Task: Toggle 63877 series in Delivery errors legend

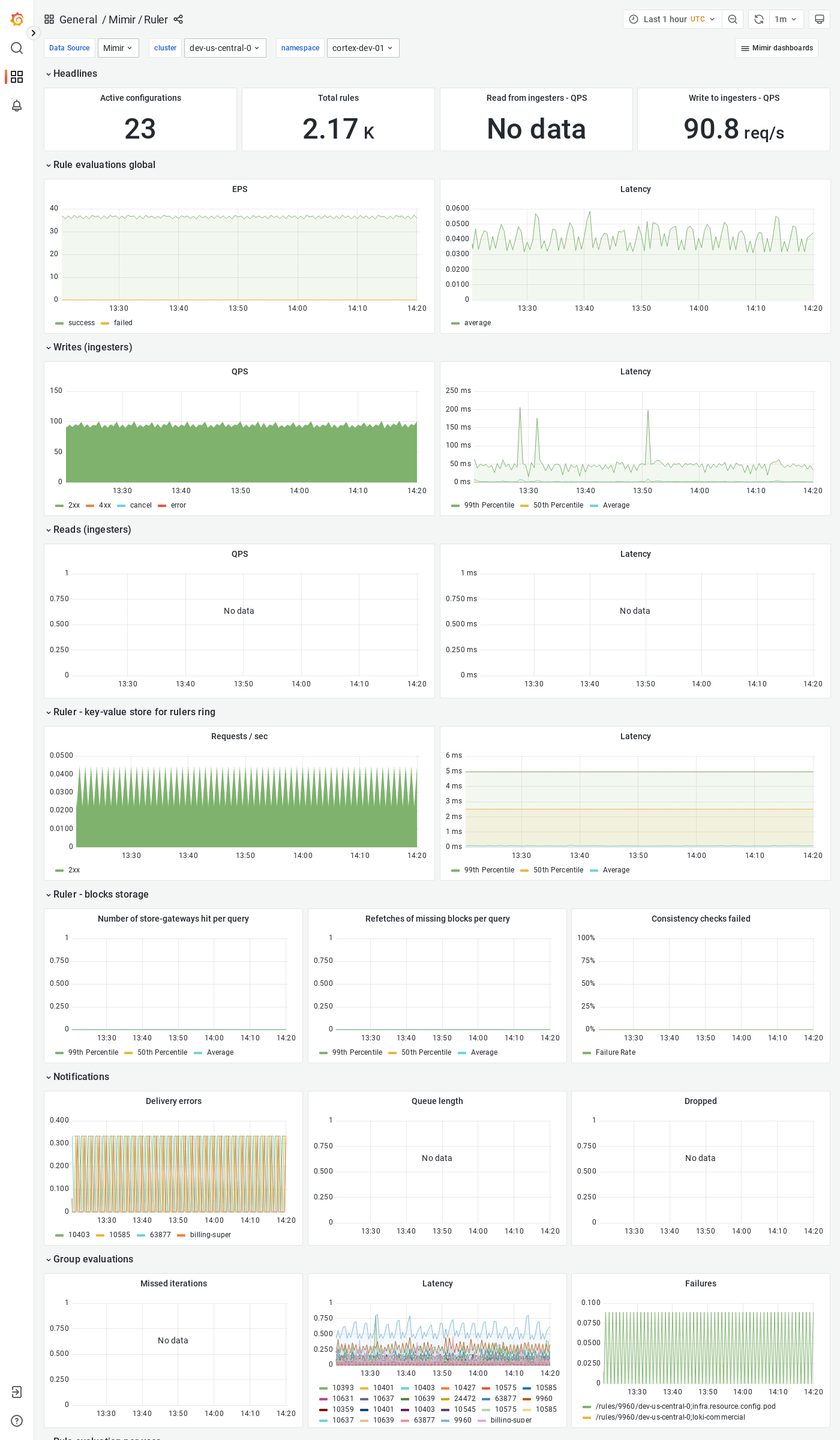Action: (160, 1235)
